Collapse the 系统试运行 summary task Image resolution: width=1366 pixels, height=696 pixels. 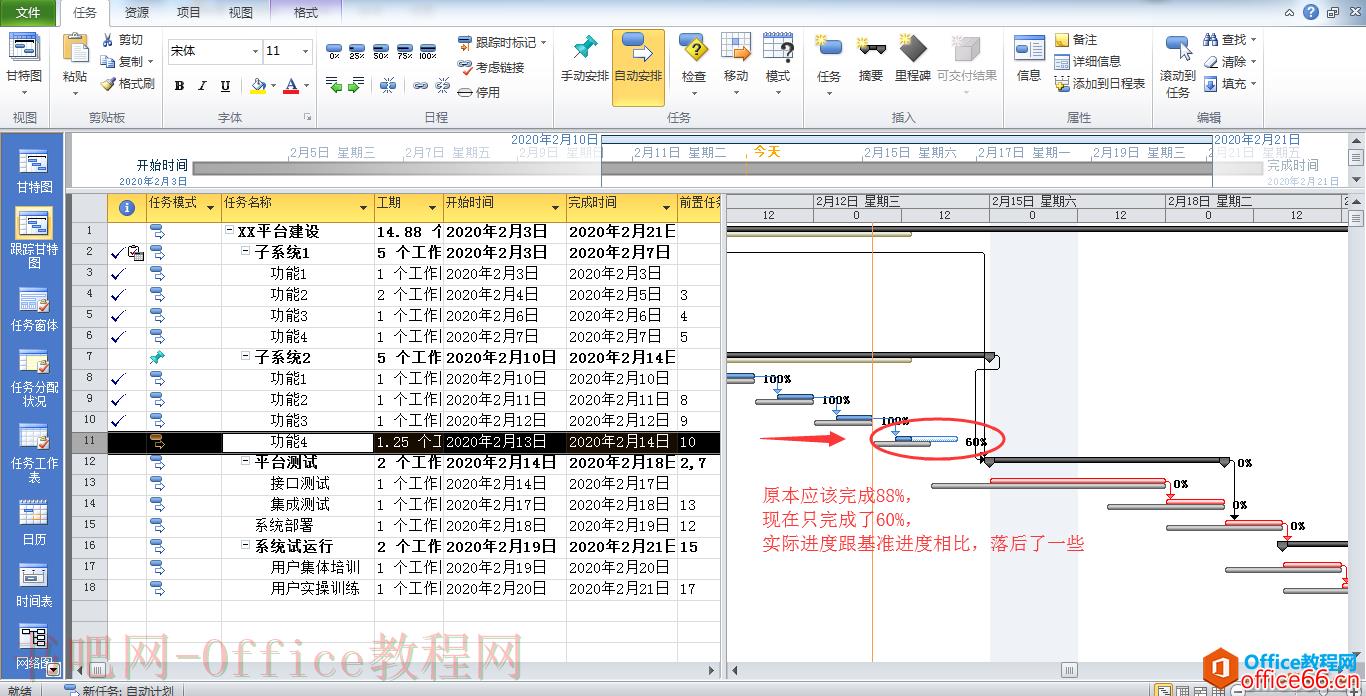pyautogui.click(x=246, y=546)
